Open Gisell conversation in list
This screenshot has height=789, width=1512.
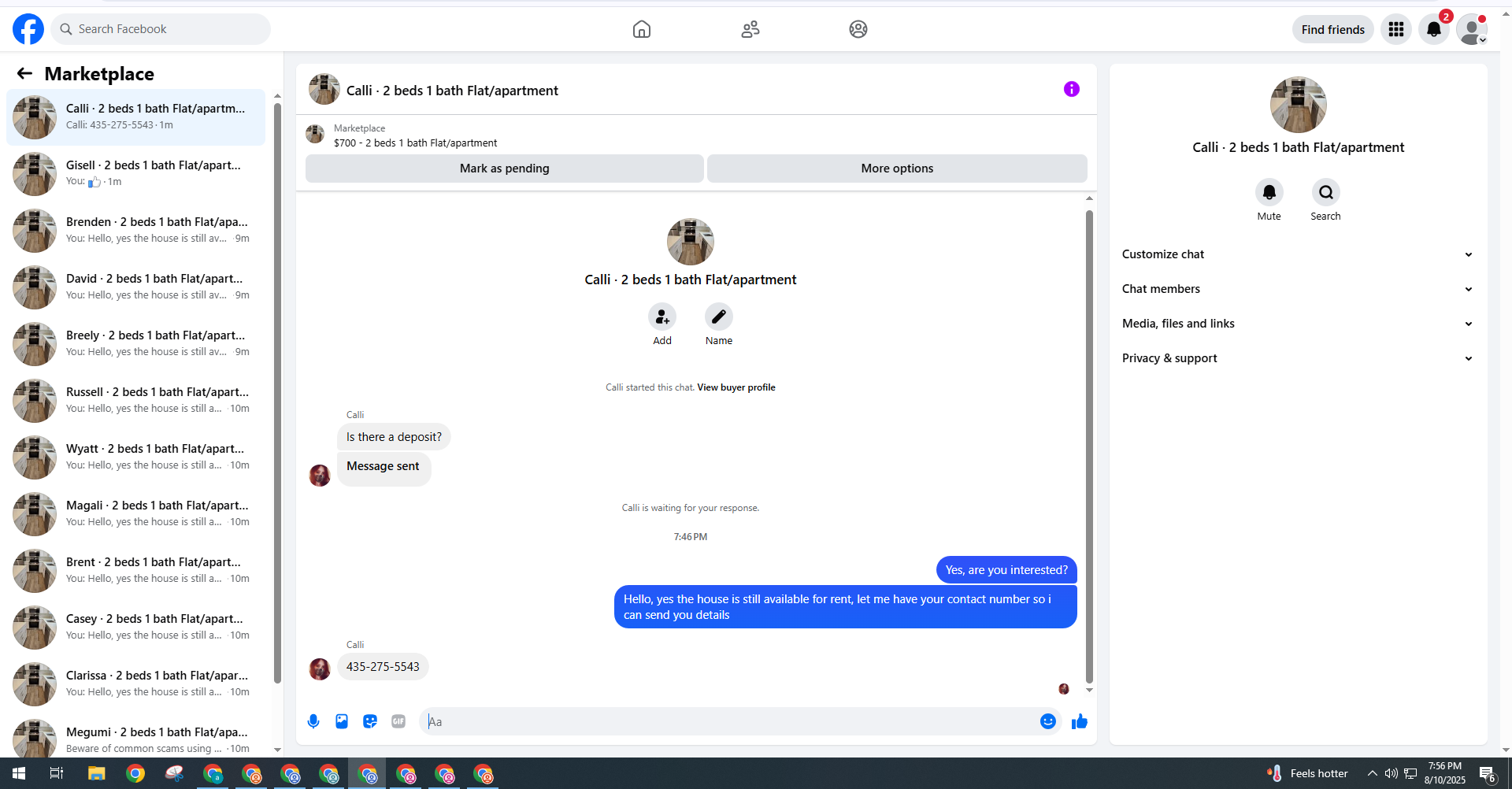click(136, 174)
